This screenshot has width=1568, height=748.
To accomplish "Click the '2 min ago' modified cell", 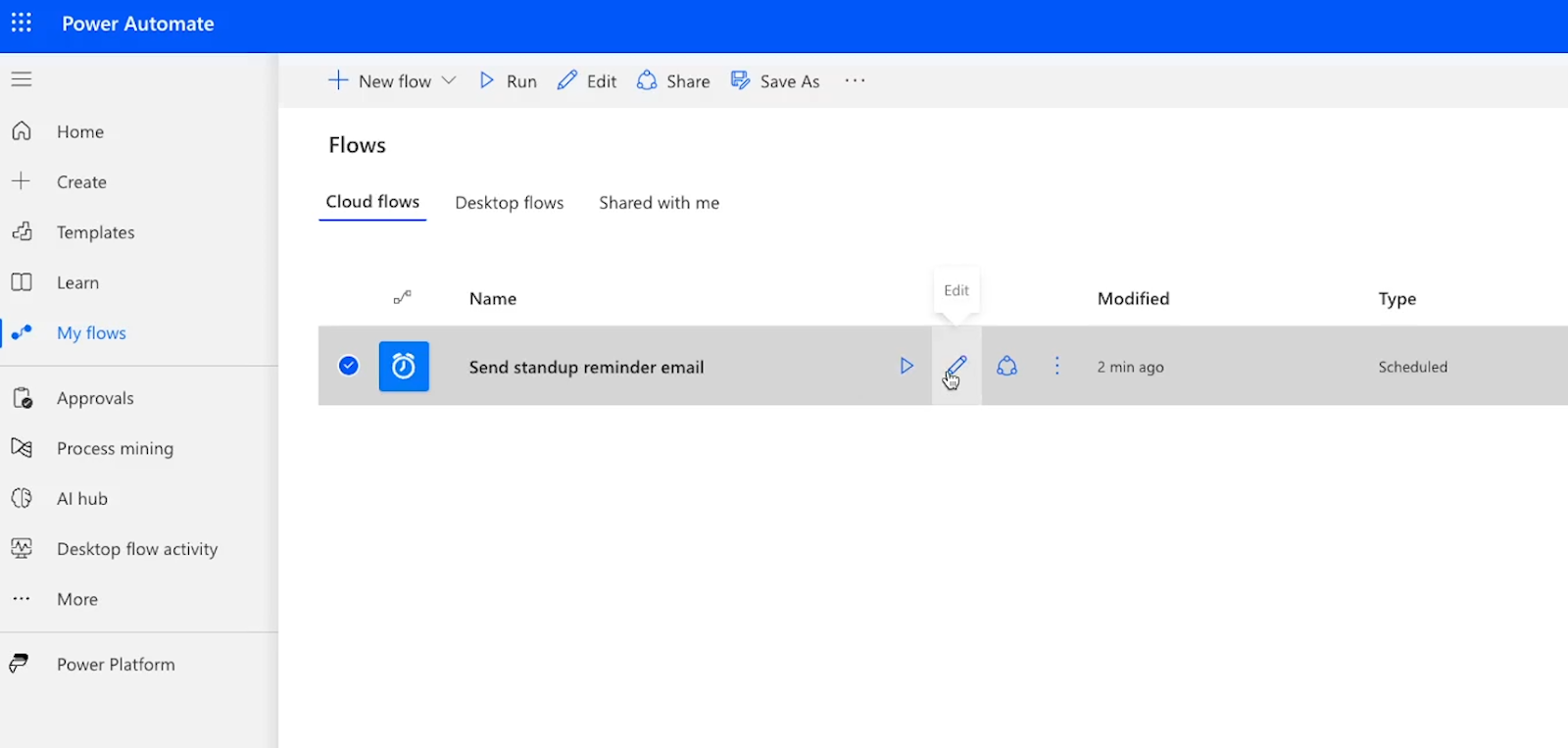I will 1131,367.
